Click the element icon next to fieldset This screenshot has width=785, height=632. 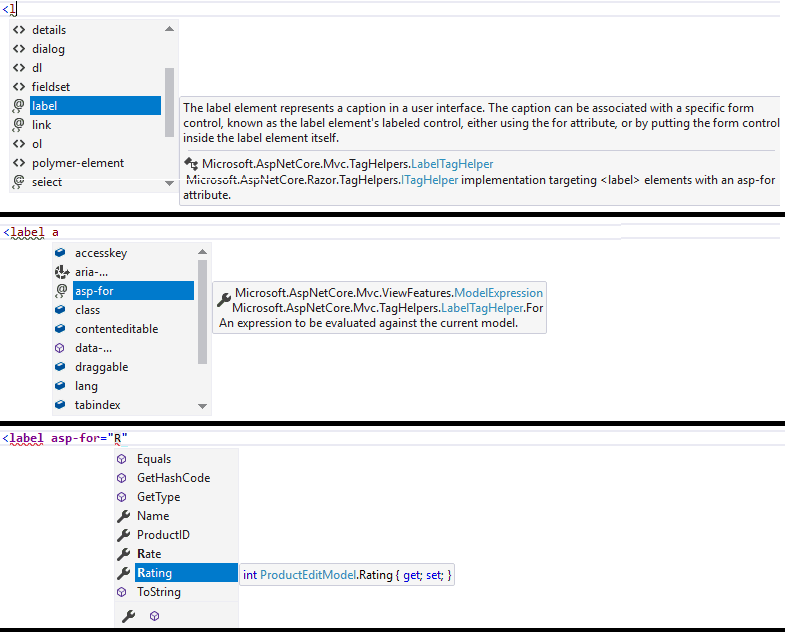click(x=18, y=87)
